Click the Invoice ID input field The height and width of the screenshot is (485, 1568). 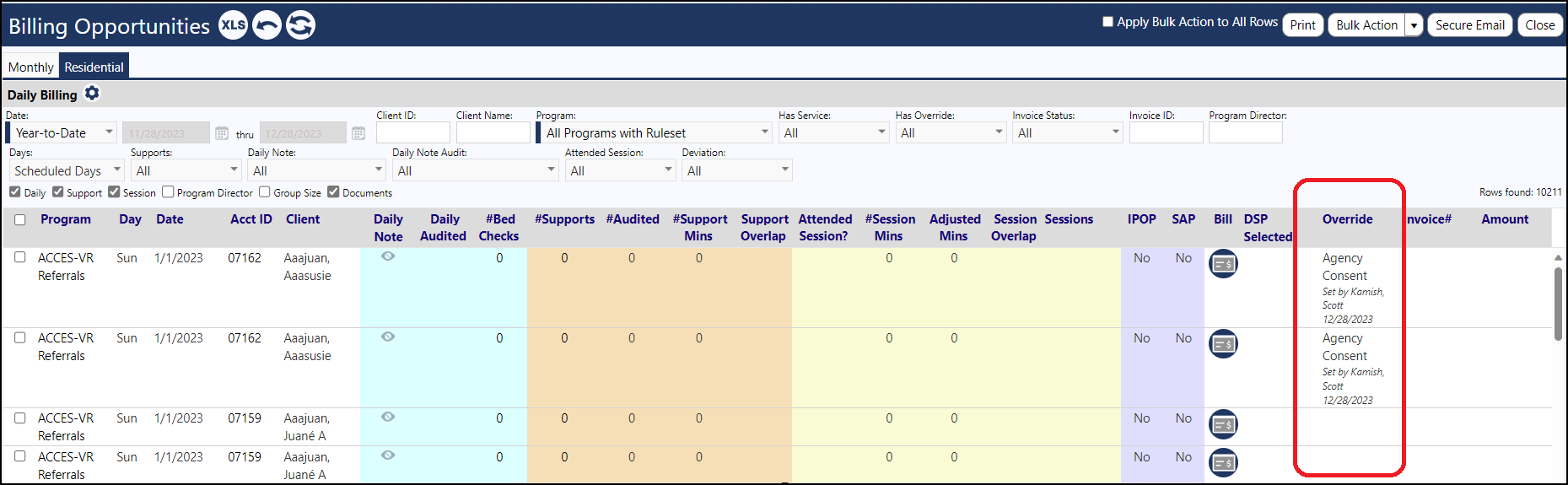tap(1167, 133)
